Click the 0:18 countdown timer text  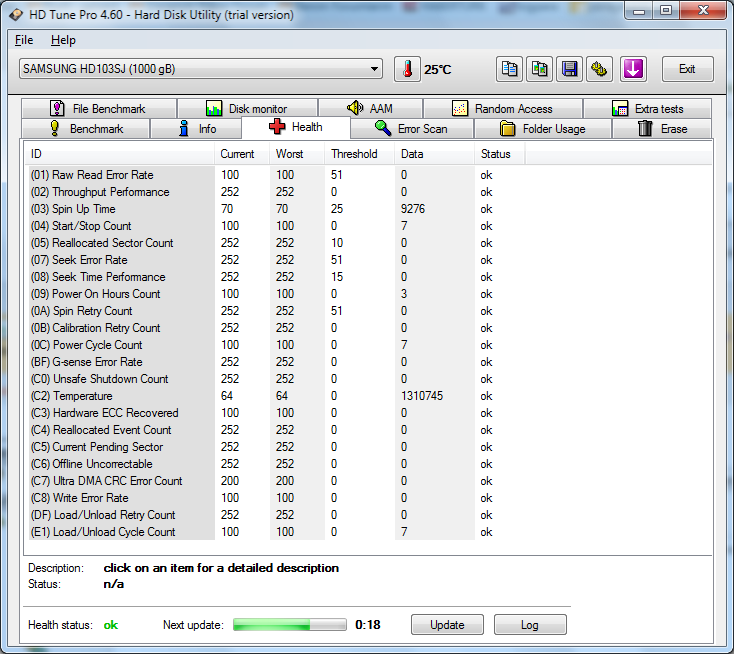(x=368, y=625)
